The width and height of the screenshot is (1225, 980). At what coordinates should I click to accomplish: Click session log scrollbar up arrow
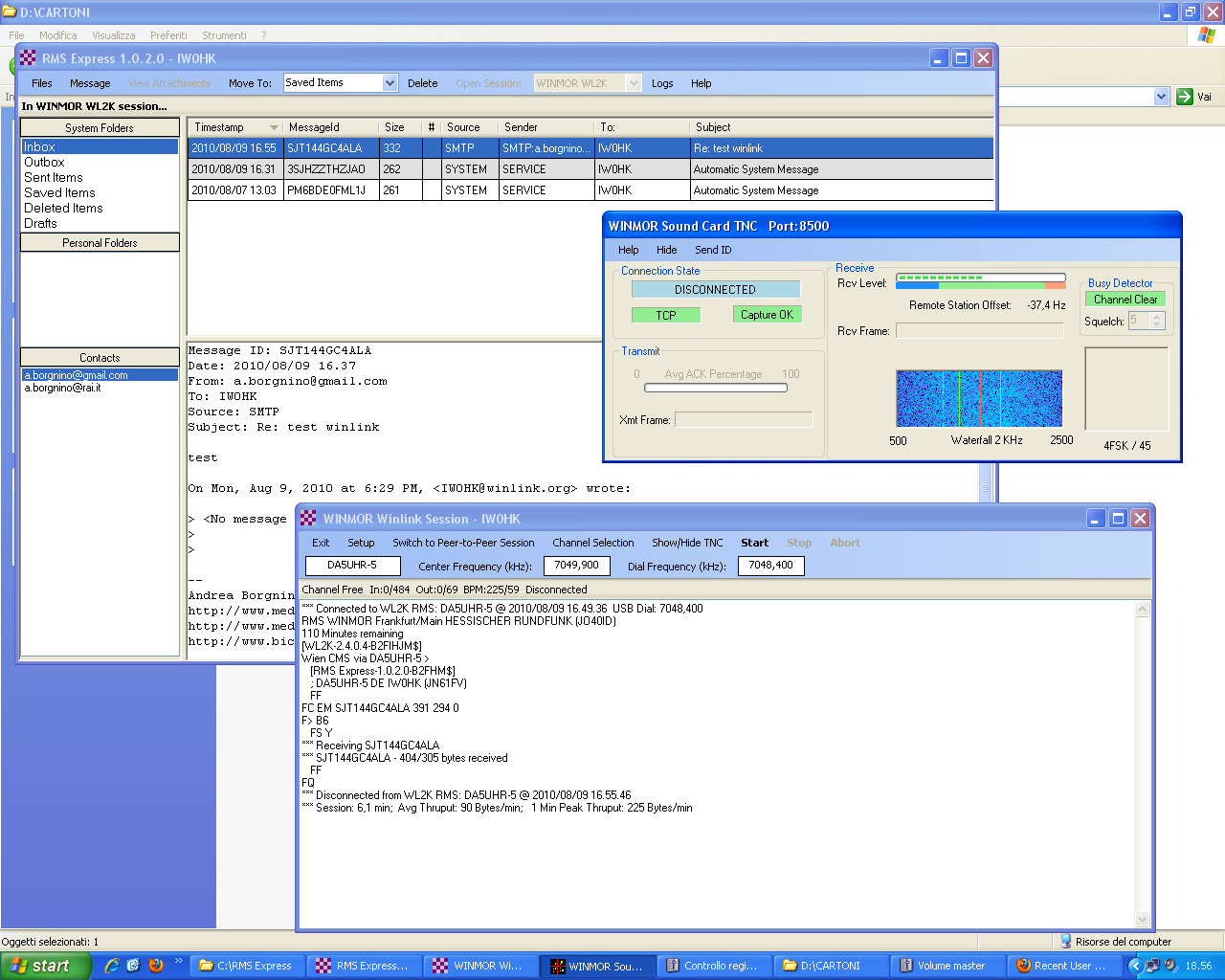pos(1142,609)
